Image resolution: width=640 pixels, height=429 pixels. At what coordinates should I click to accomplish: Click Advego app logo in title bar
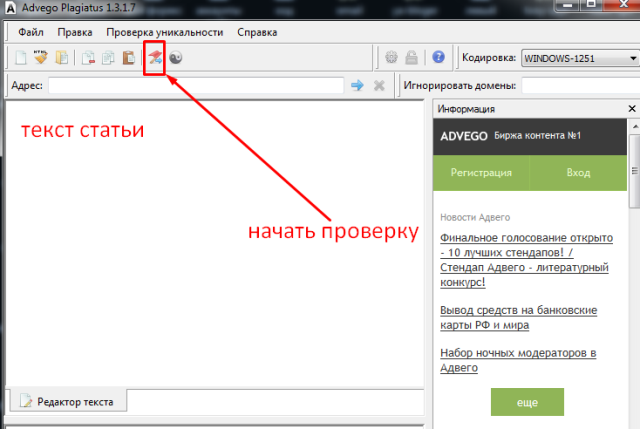[9, 8]
